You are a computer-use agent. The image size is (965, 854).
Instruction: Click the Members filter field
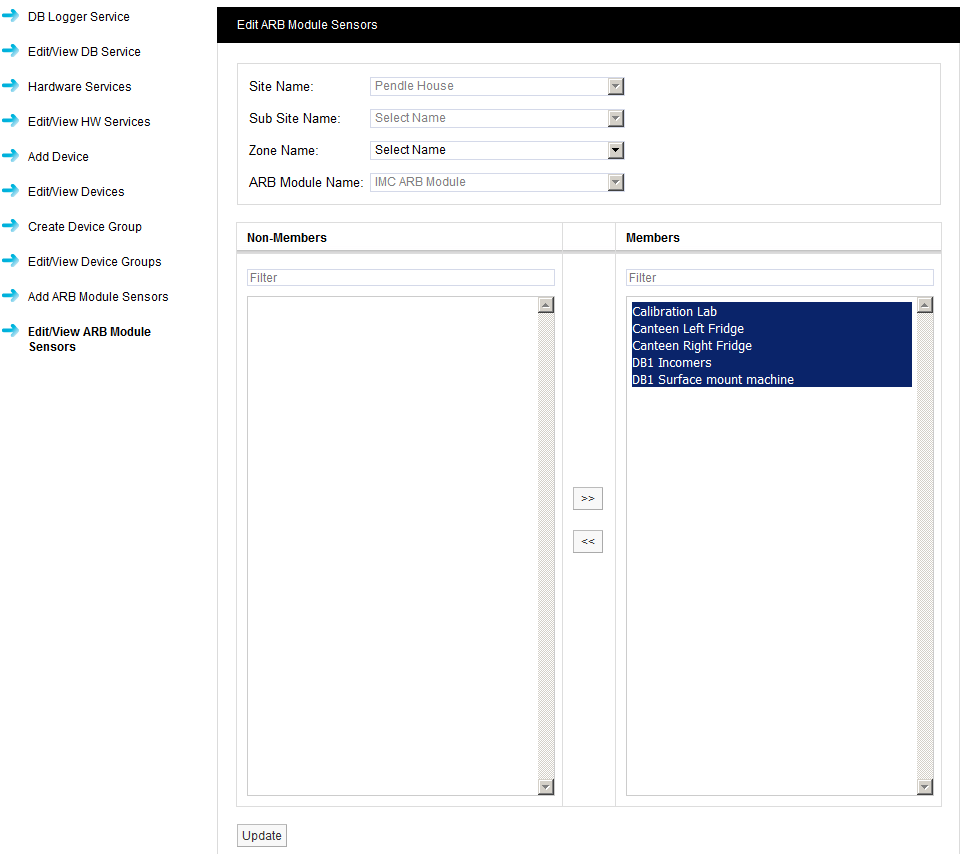point(779,277)
